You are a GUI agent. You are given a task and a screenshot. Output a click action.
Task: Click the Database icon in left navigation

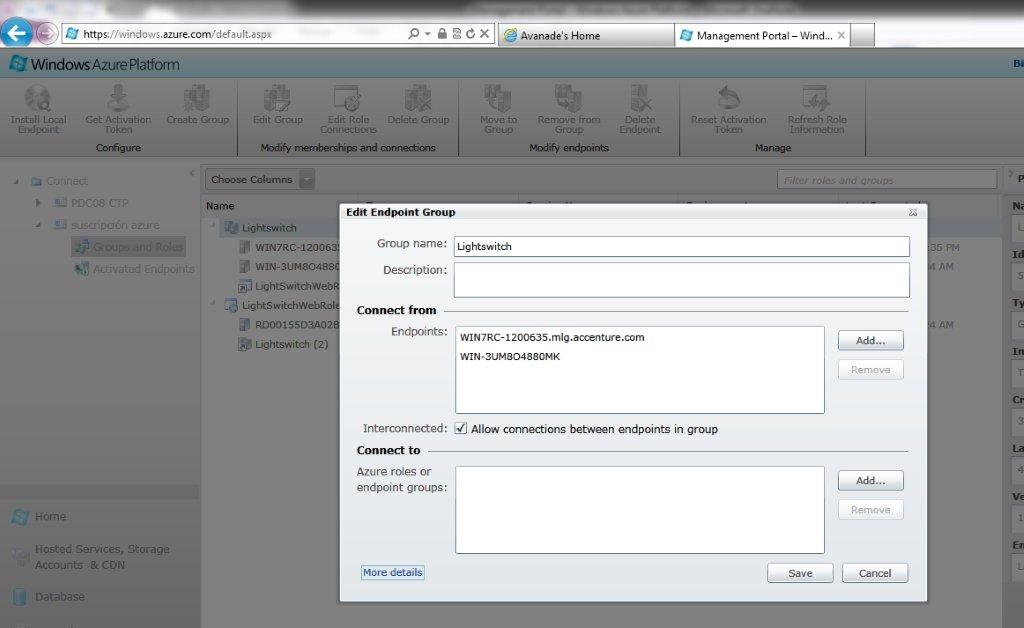20,597
